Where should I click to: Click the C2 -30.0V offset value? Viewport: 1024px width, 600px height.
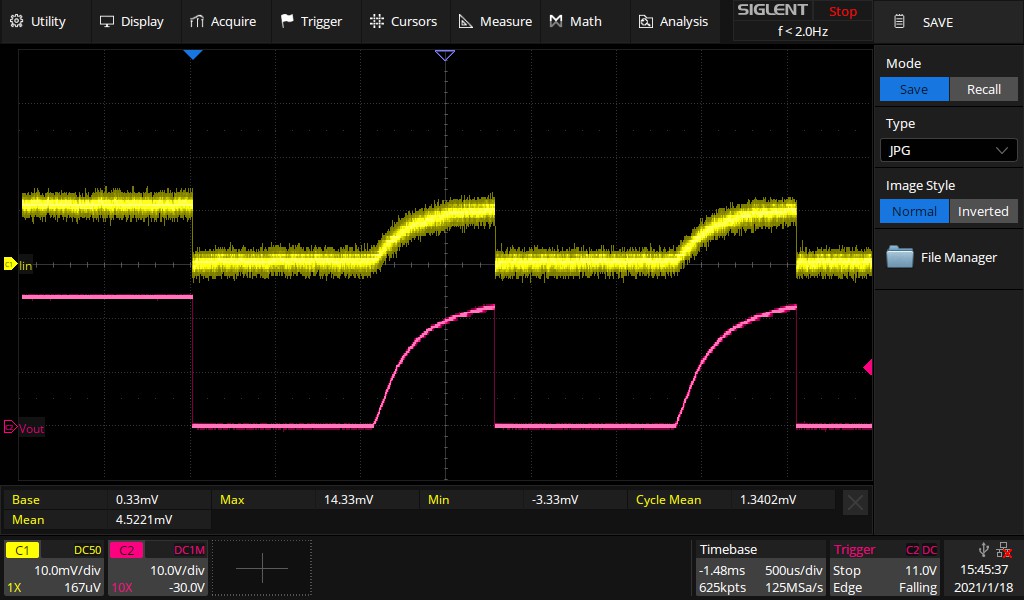[187, 588]
